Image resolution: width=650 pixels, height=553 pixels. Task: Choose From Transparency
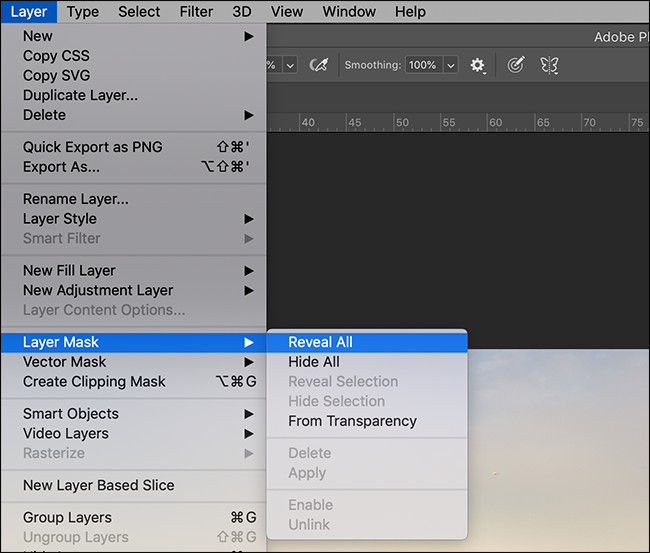click(x=367, y=421)
